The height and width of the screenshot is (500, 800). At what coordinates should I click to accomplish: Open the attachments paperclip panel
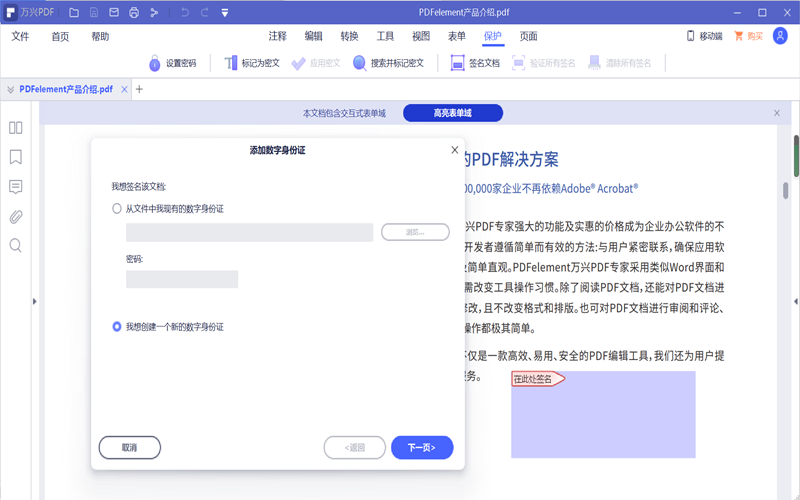click(15, 216)
